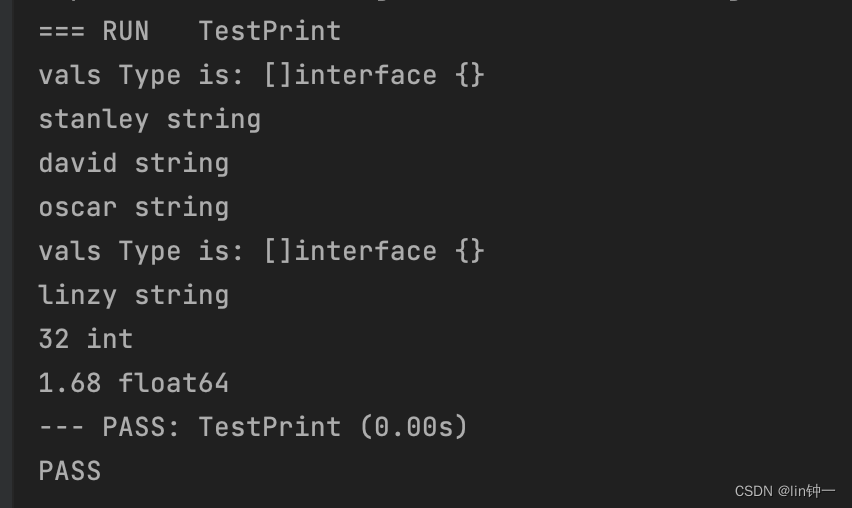The height and width of the screenshot is (508, 852).
Task: Click the word "oscar" in output
Action: (x=78, y=207)
